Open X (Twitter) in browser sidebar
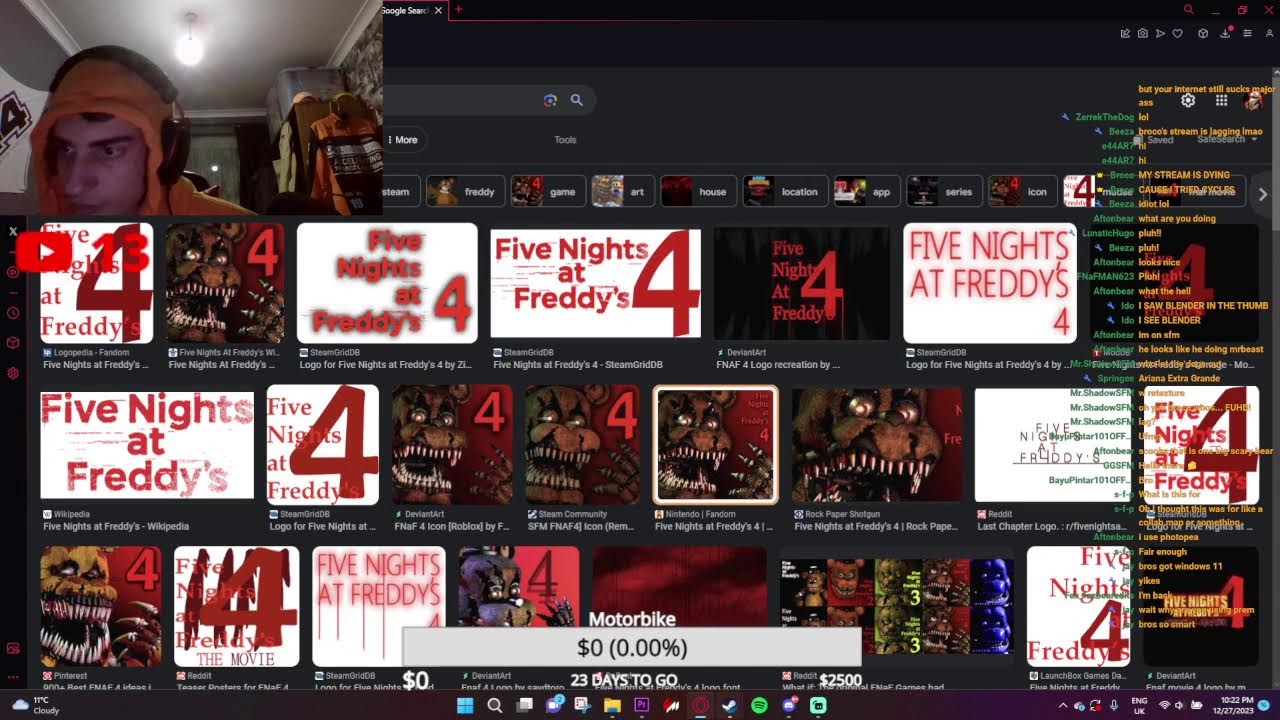 [x=13, y=231]
